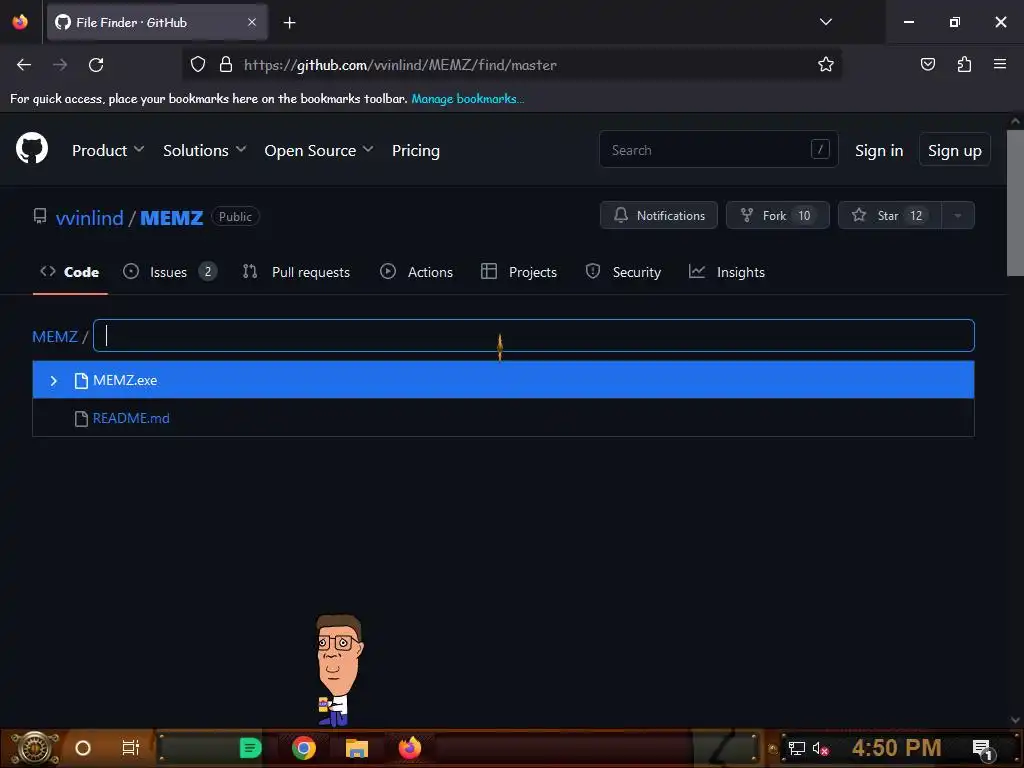Open the extensions puzzle icon
Screen dimensions: 1024x768
964,64
